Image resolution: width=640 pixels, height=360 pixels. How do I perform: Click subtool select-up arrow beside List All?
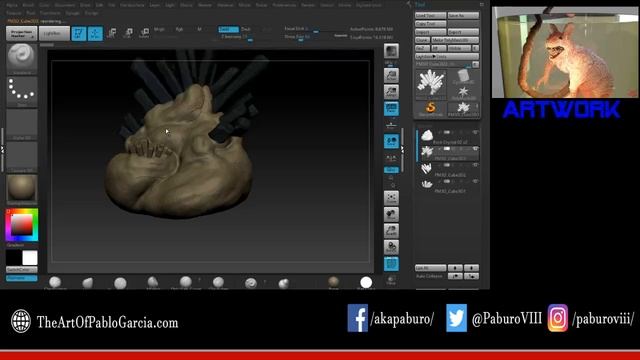click(x=455, y=268)
